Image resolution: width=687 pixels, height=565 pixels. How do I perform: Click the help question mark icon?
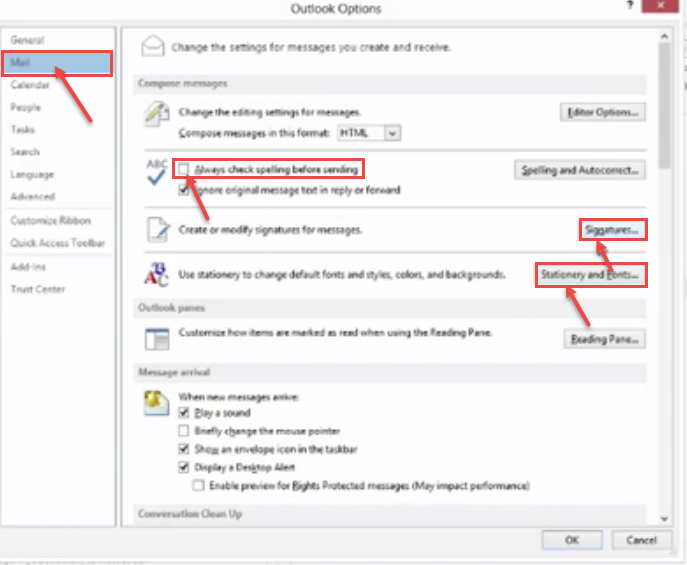point(630,5)
